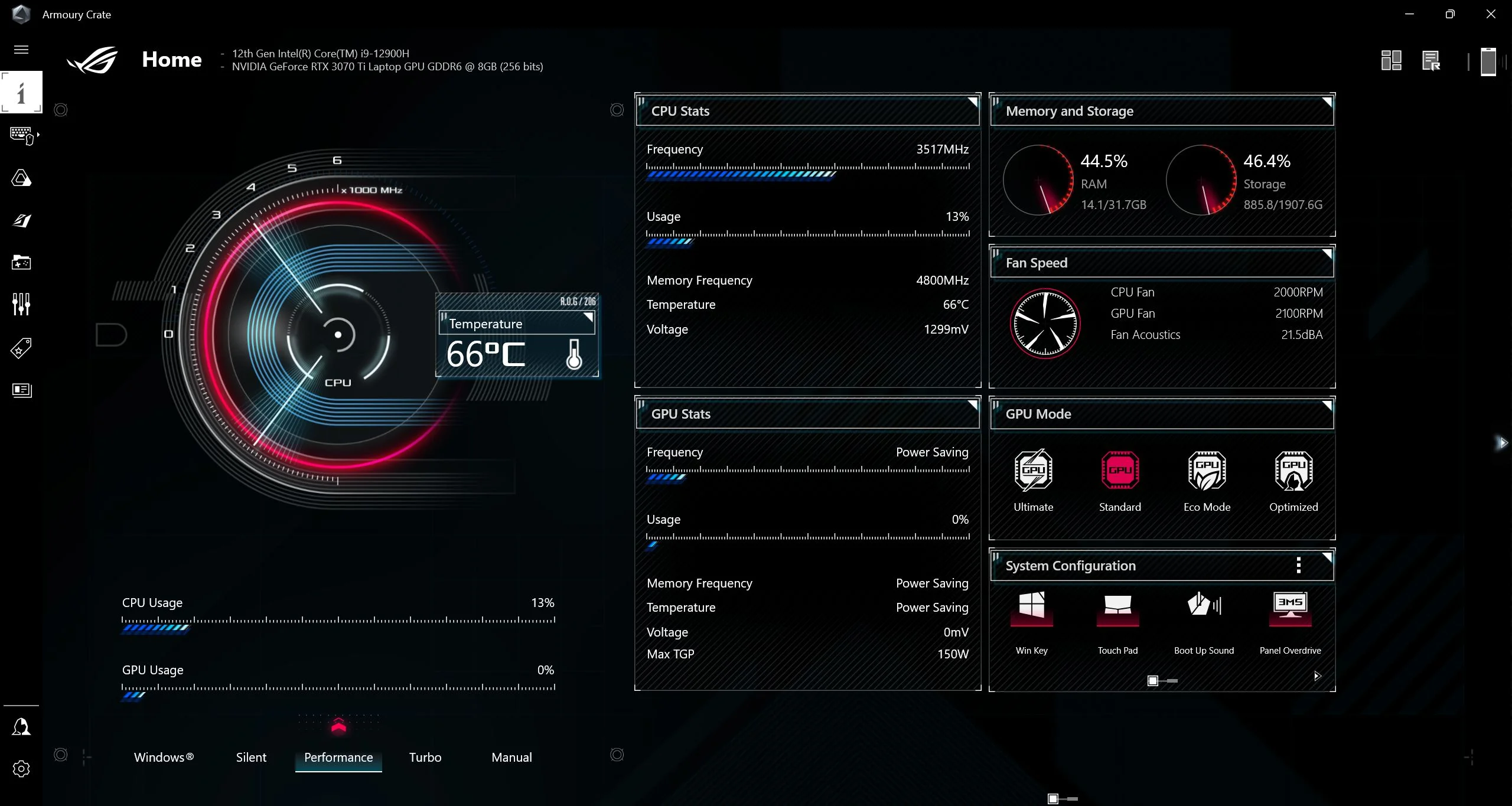1512x806 pixels.
Task: Switch to Turbo performance mode
Action: pos(425,757)
